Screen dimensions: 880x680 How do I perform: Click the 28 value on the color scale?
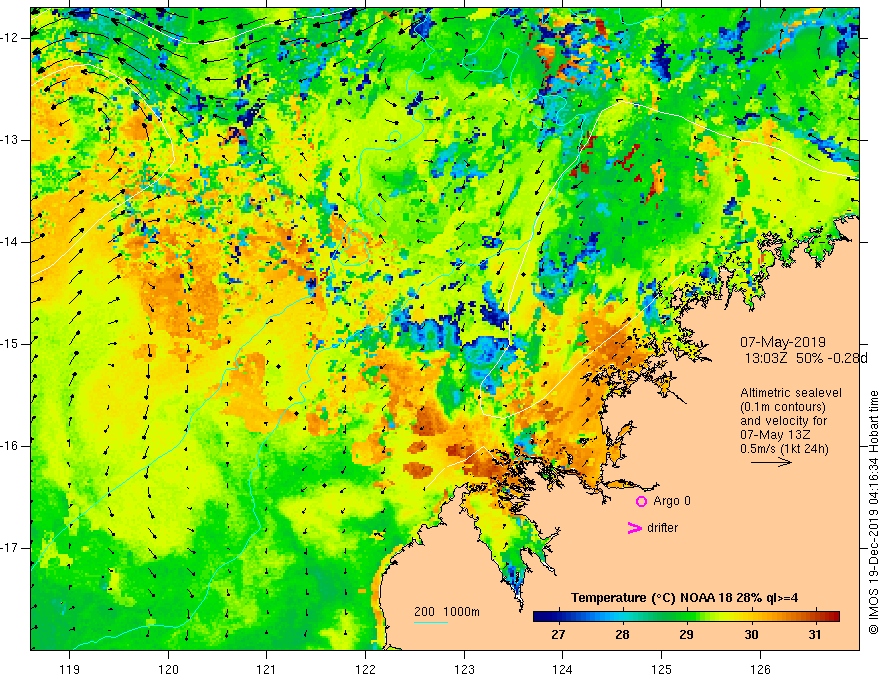coord(622,635)
